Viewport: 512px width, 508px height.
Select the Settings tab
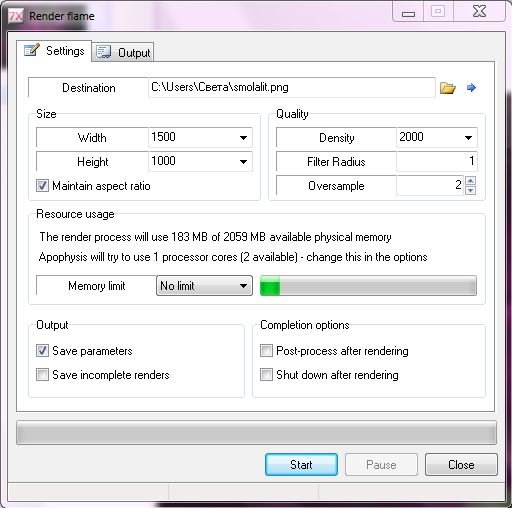click(54, 51)
